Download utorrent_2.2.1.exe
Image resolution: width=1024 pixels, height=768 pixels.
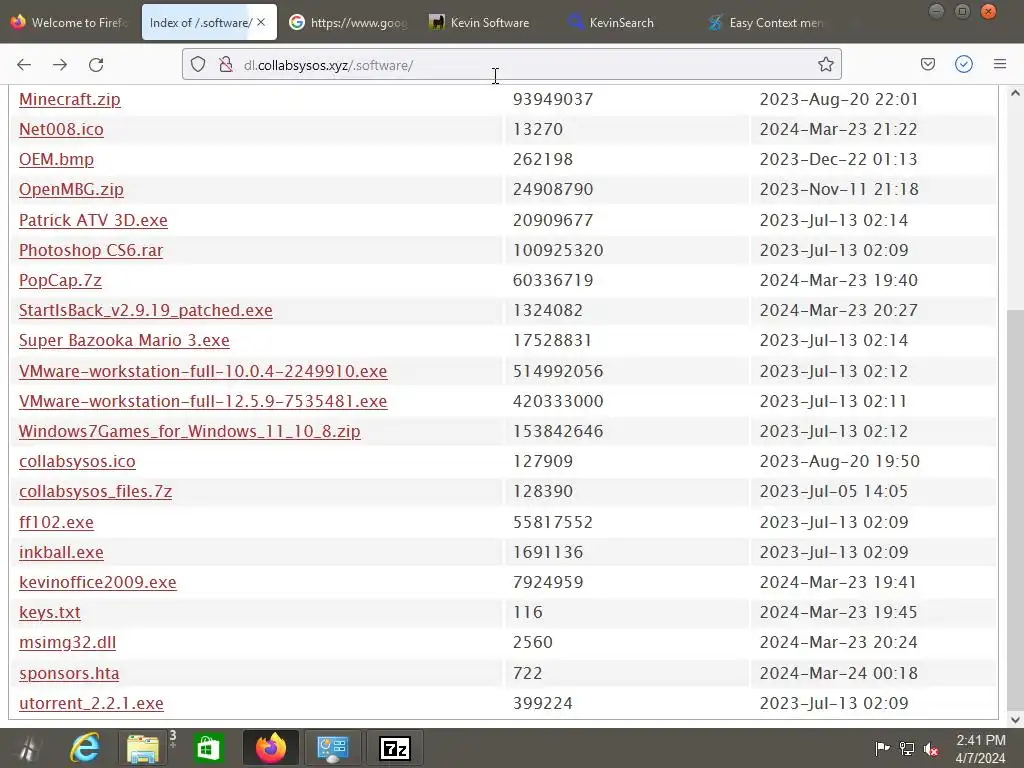(91, 703)
